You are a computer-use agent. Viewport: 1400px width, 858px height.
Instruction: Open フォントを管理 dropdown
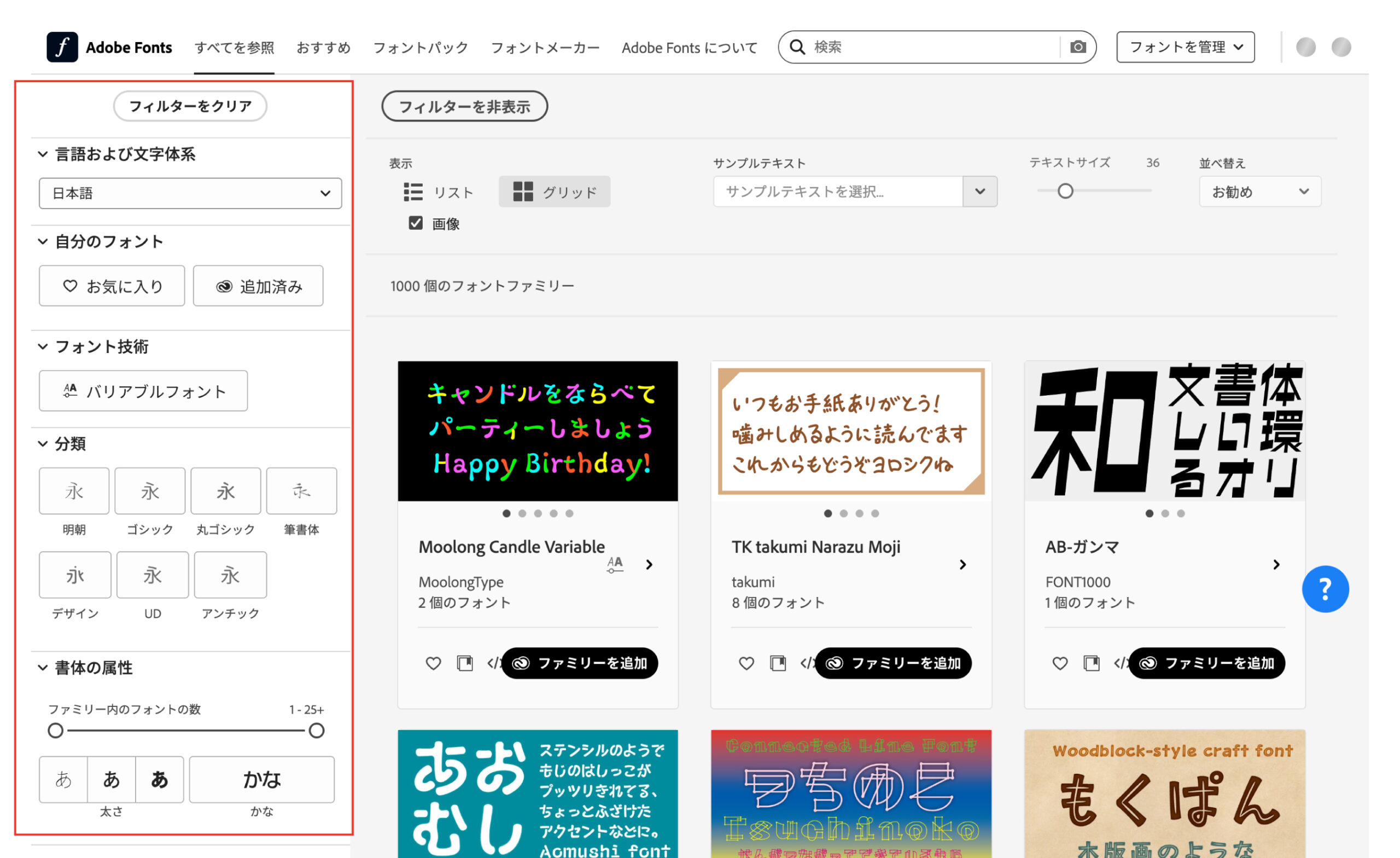coord(1185,47)
